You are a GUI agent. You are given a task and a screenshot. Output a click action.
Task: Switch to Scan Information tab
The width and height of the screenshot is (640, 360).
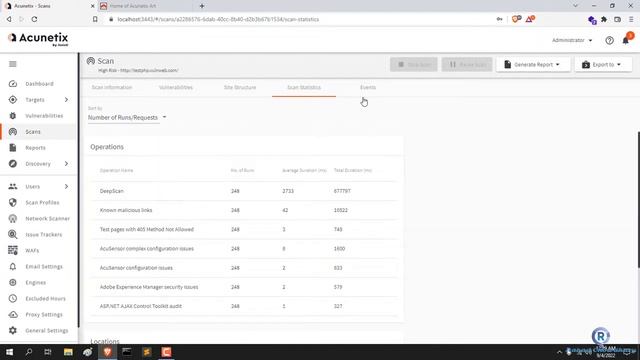pos(112,87)
